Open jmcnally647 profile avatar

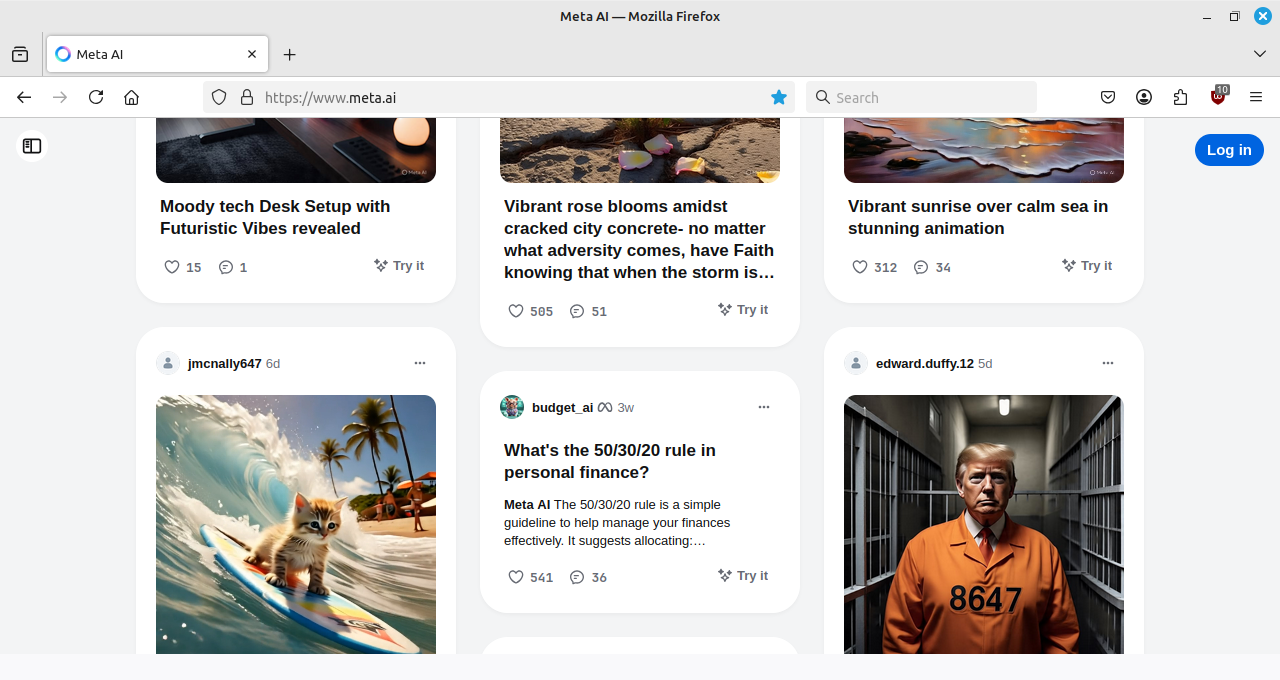point(168,363)
